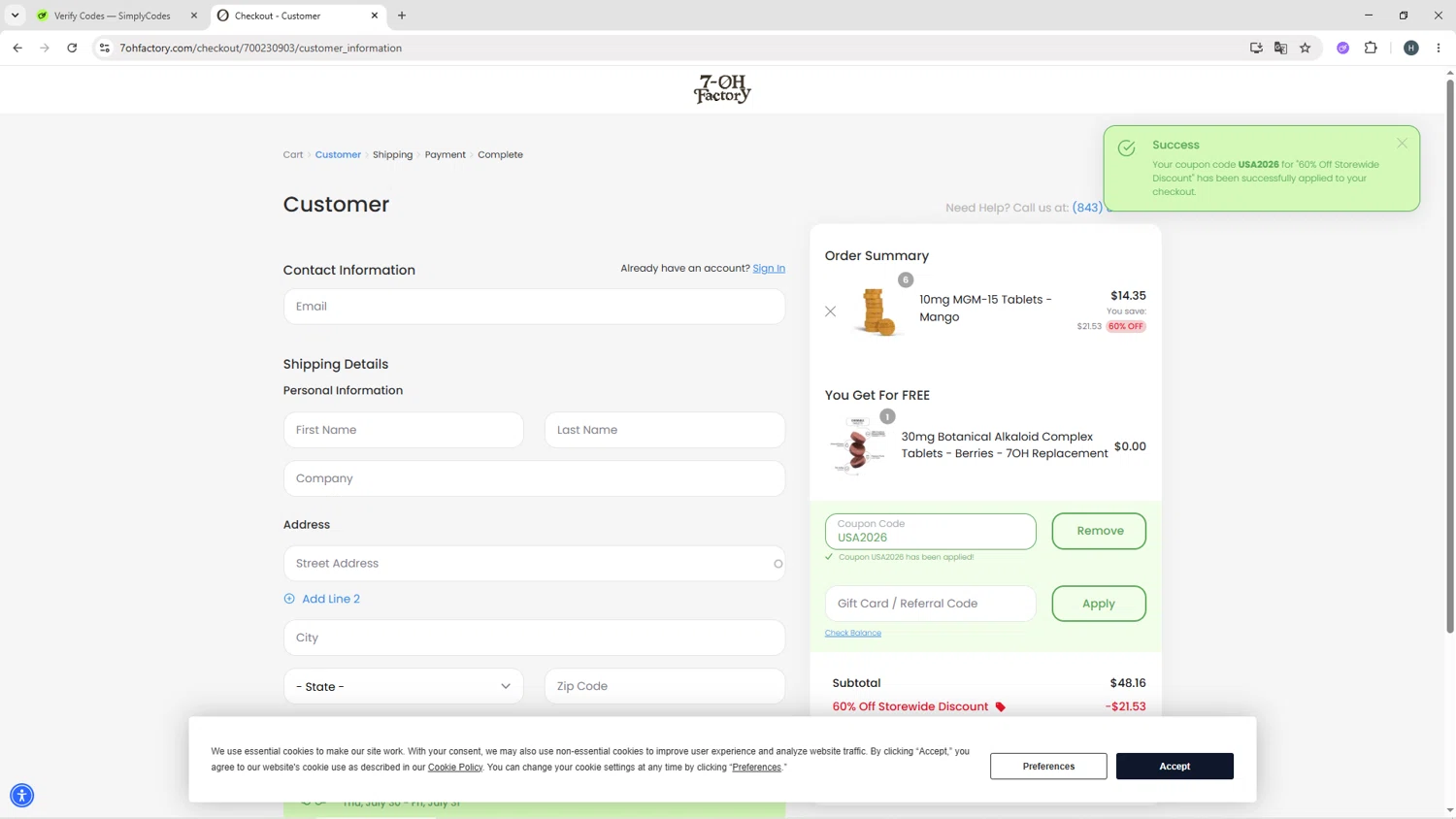Jump to Payment breadcrumb step
Viewport: 1456px width, 819px height.
point(445,154)
